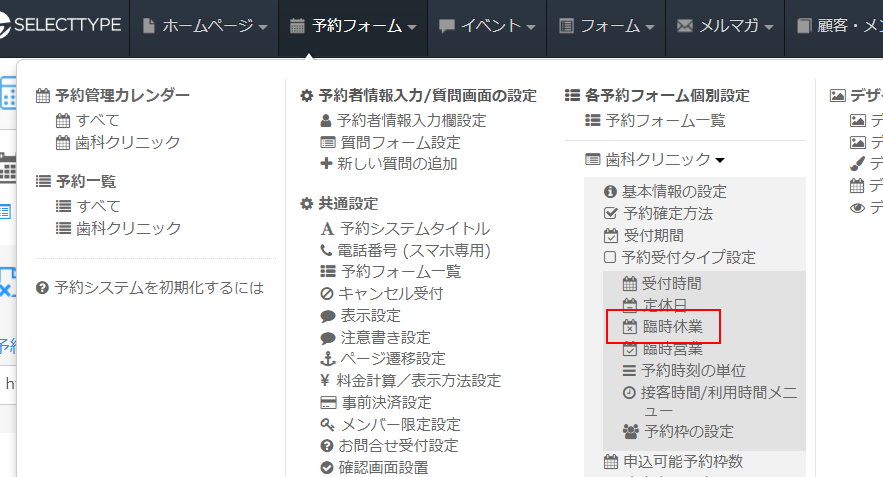Click 予約システムを初期化するには help link
Image resolution: width=883 pixels, height=477 pixels.
click(x=158, y=288)
